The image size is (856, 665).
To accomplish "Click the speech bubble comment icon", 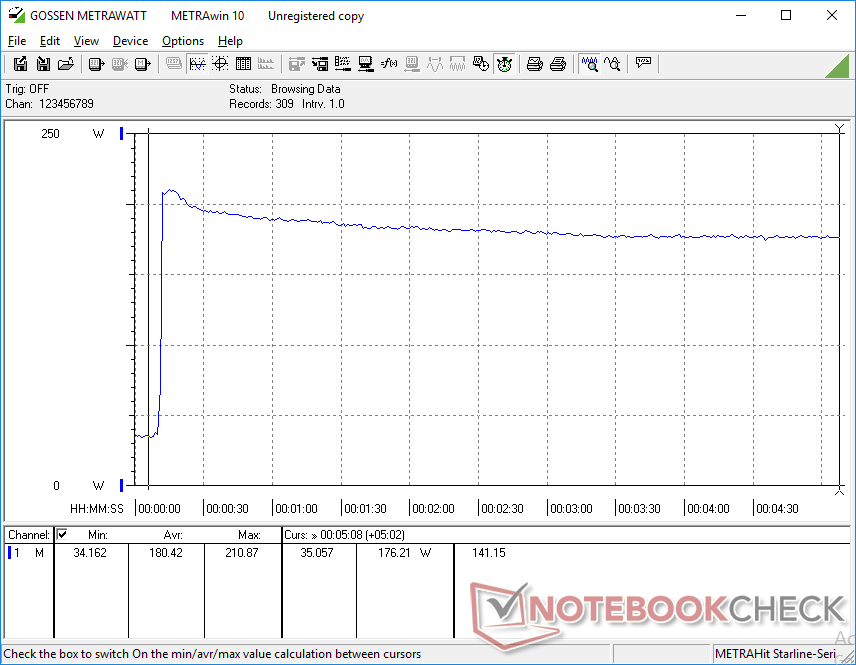I will tap(643, 64).
